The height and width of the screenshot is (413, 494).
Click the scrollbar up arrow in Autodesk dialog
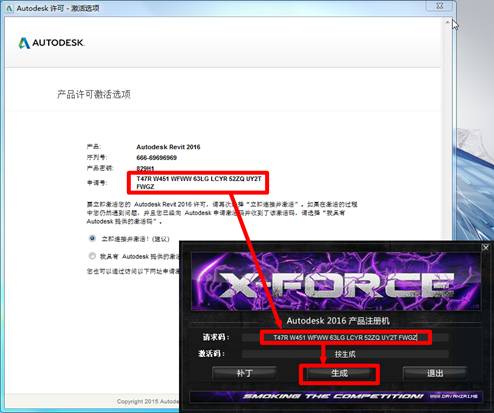tap(447, 22)
